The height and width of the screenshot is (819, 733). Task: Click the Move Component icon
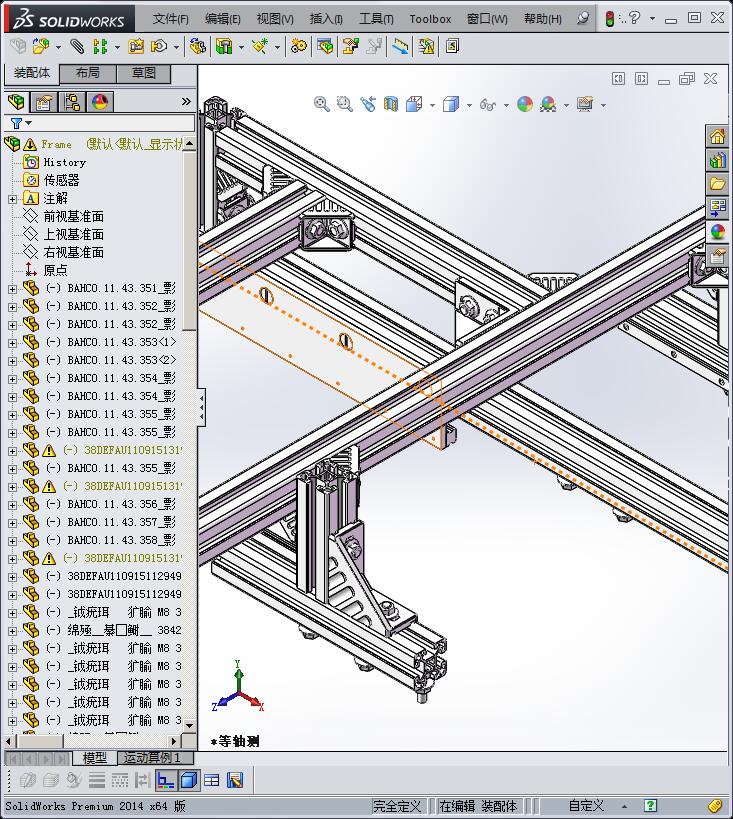point(159,46)
